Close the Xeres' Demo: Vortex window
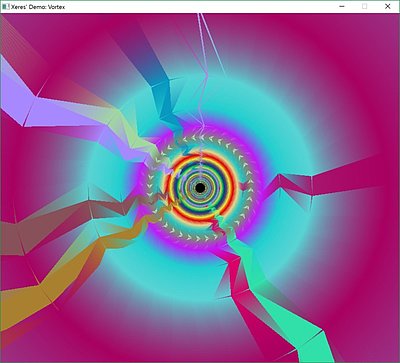The image size is (400, 363). click(x=388, y=6)
